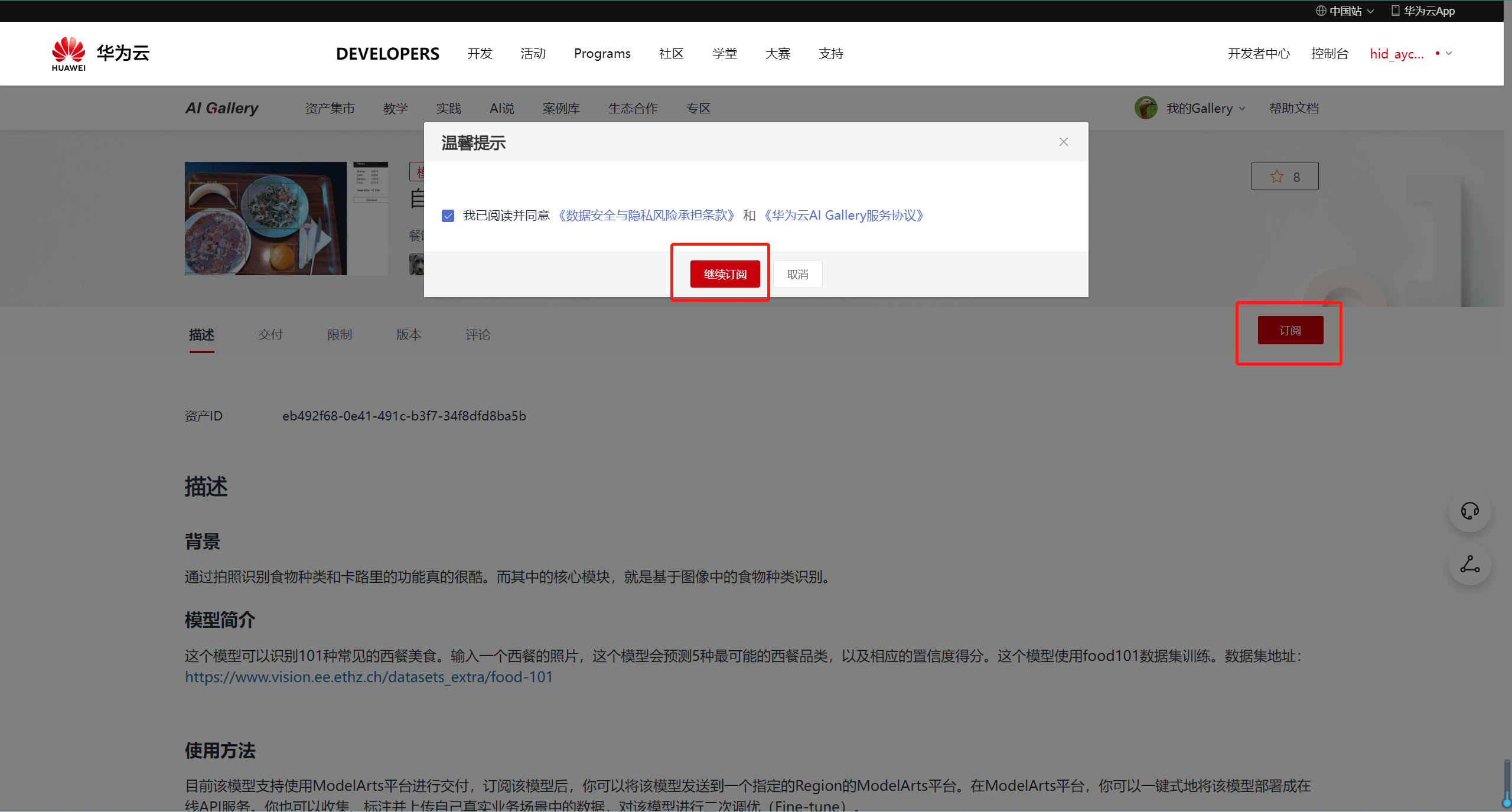Click the globe icon for 中国站
The image size is (1512, 812).
tap(1321, 11)
